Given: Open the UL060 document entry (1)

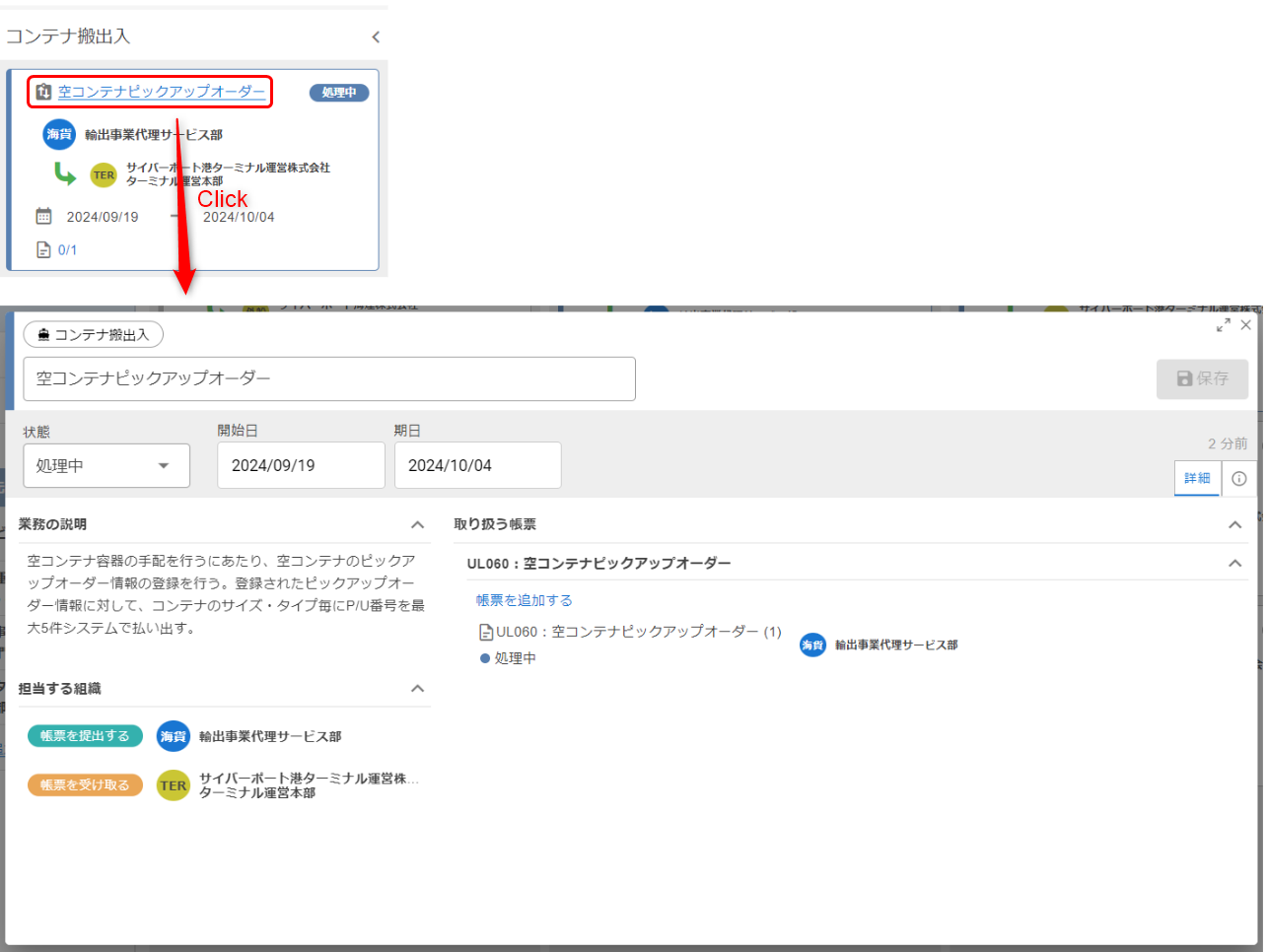Looking at the screenshot, I should point(637,632).
